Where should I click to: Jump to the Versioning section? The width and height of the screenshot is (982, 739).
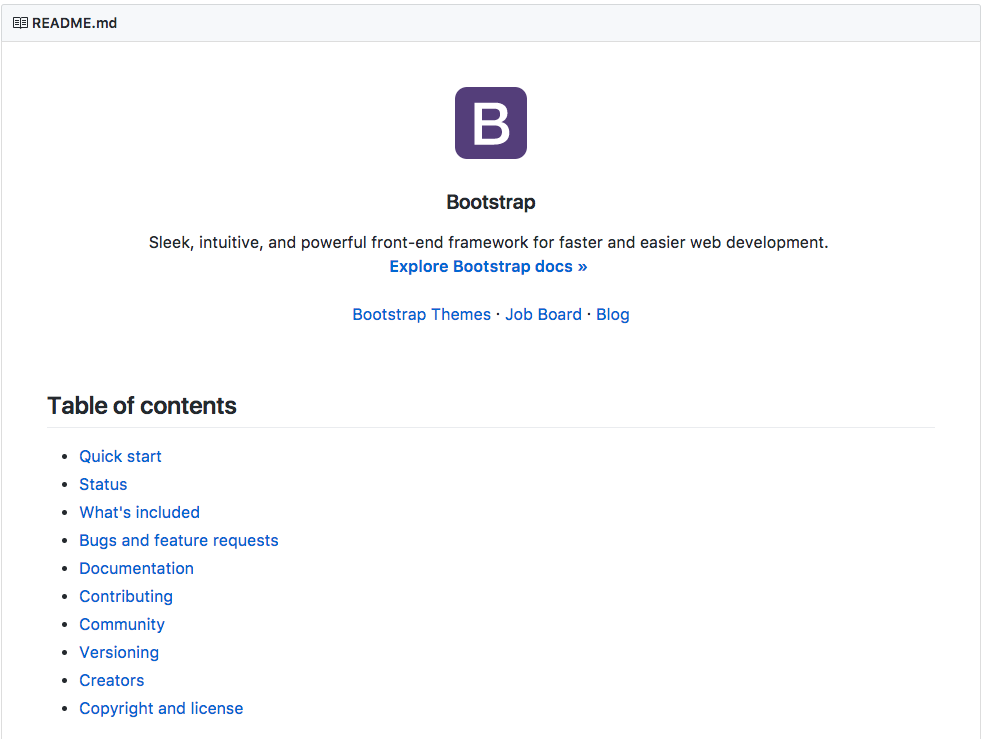119,653
